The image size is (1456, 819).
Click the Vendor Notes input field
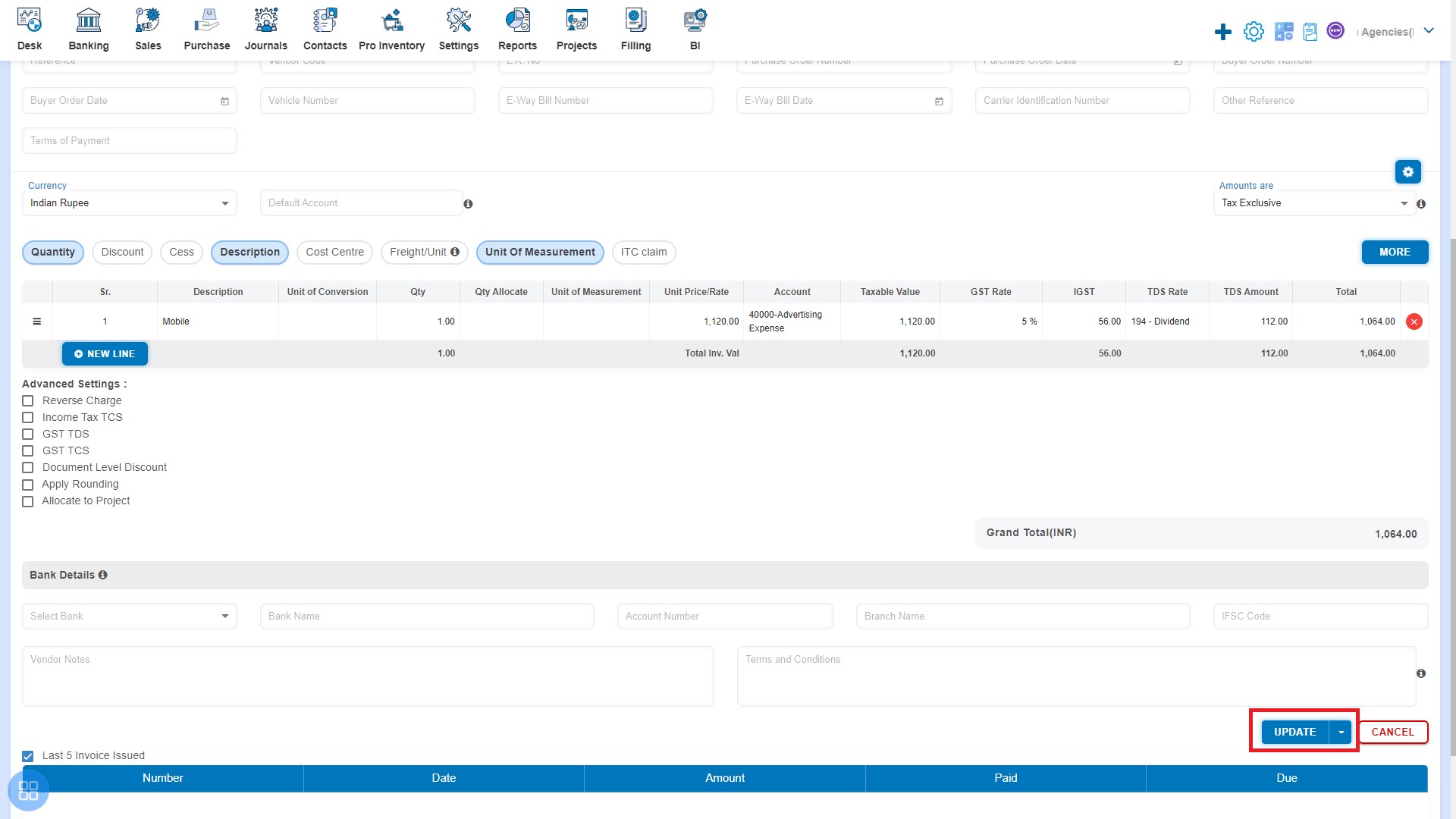pyautogui.click(x=370, y=671)
